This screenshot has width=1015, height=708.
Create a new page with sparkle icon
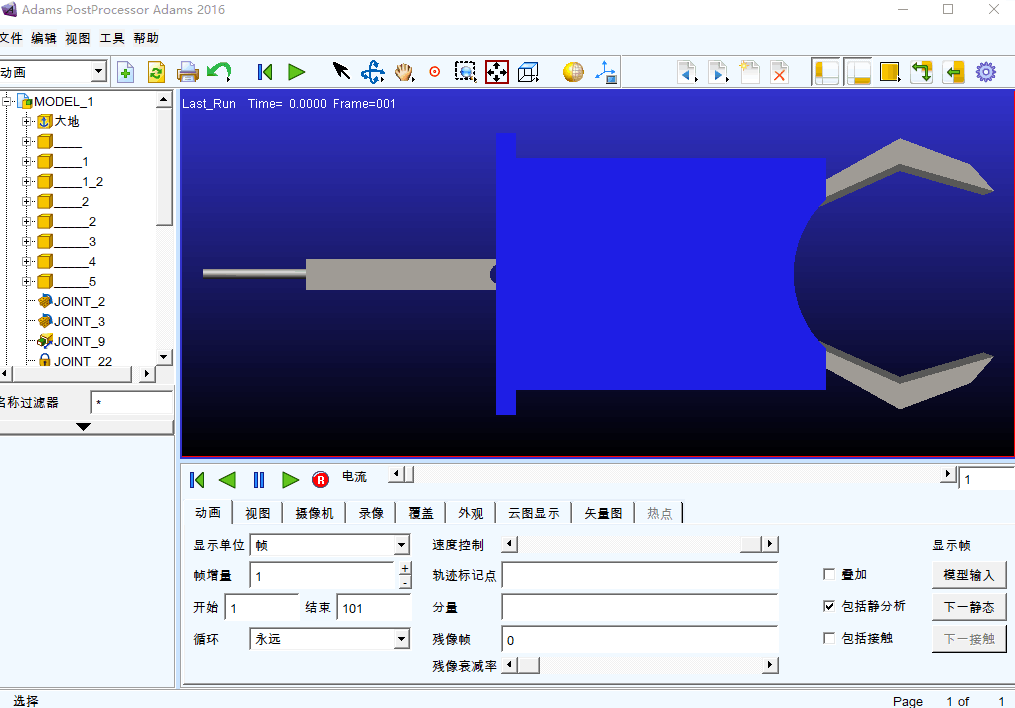tap(750, 72)
